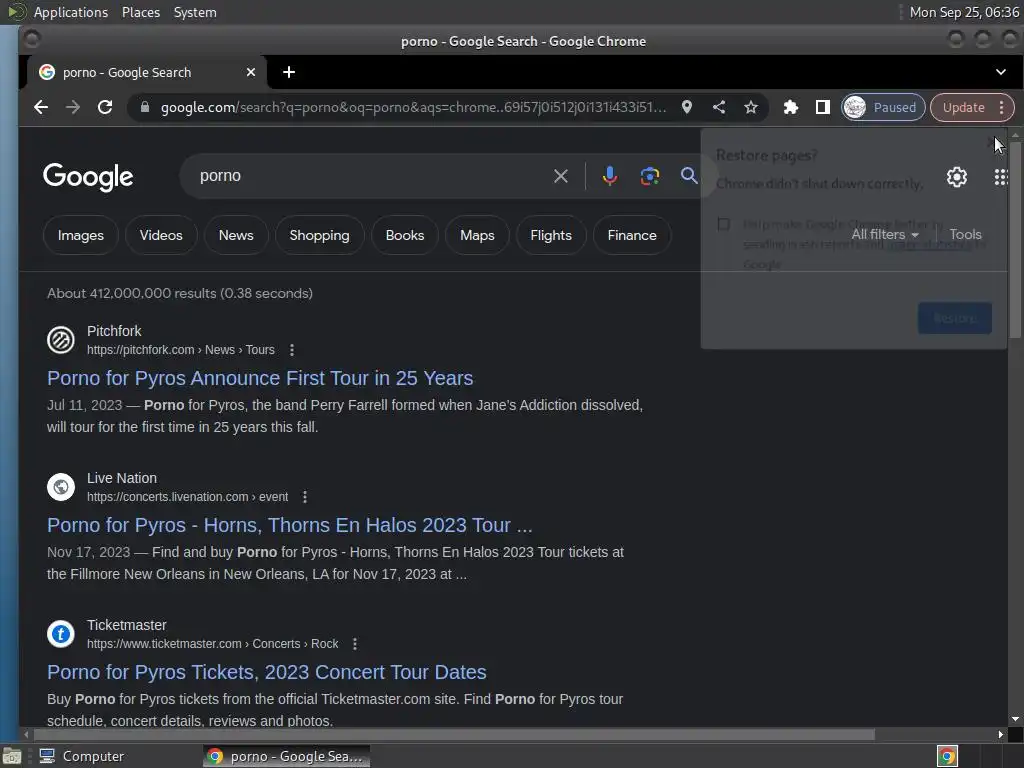Click the horizontal scrollbar at page bottom
The image size is (1024, 768).
[x=452, y=735]
